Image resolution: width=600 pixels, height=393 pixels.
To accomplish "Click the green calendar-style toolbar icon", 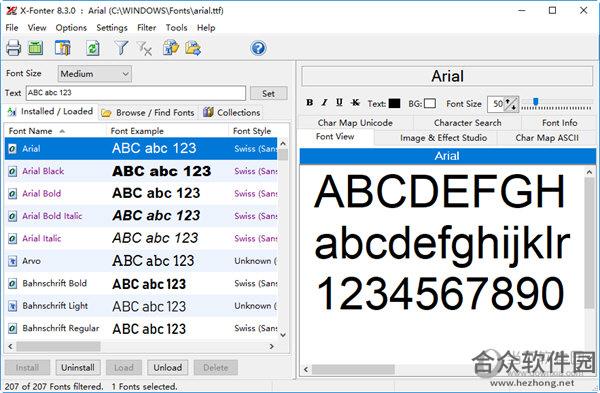I will tap(36, 48).
